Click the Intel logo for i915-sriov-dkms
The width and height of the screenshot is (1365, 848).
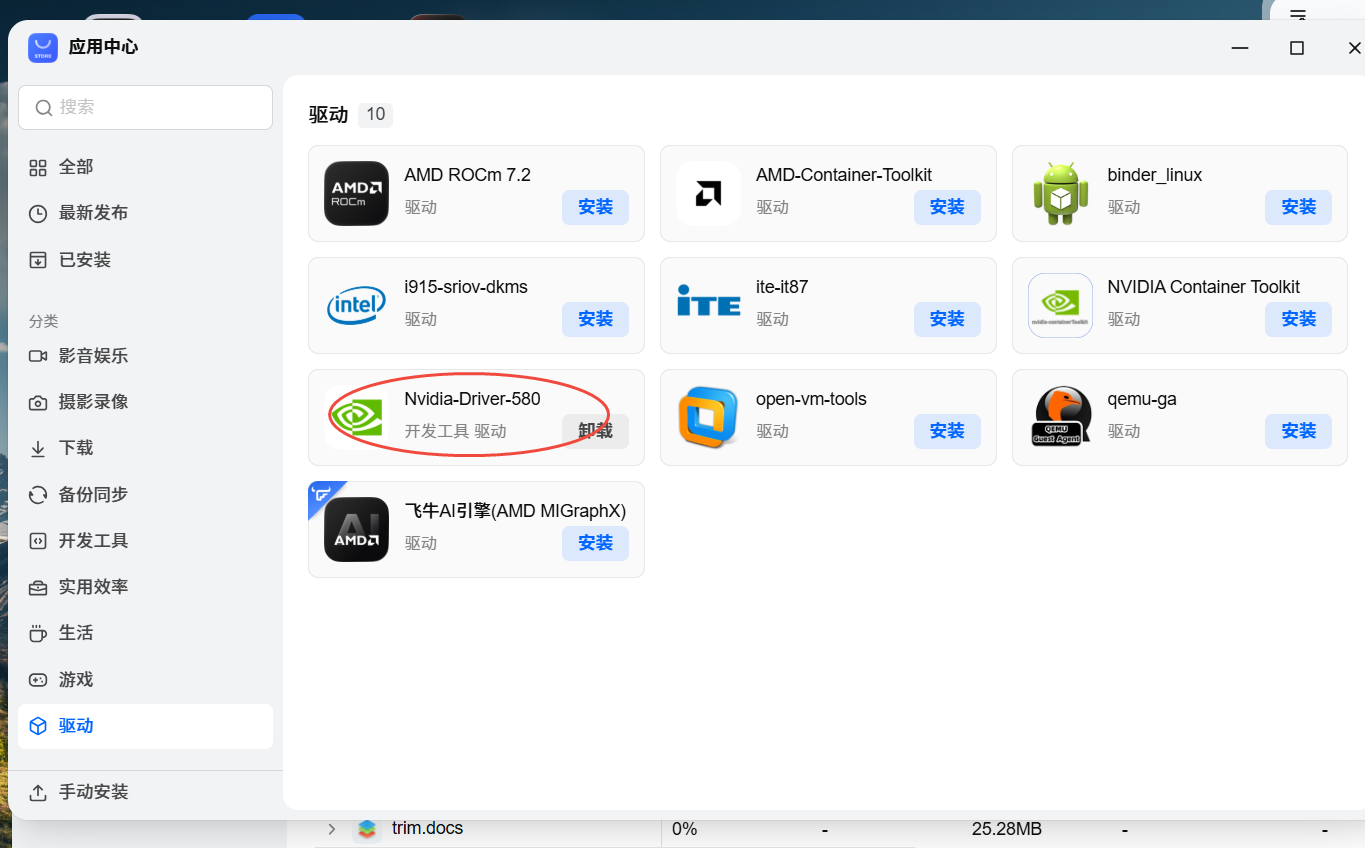[x=356, y=305]
